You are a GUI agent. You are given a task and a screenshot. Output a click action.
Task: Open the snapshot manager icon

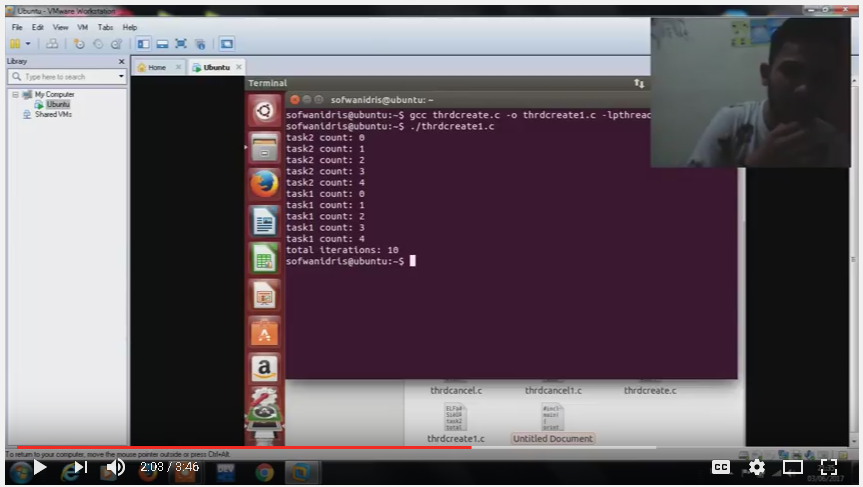coord(116,44)
